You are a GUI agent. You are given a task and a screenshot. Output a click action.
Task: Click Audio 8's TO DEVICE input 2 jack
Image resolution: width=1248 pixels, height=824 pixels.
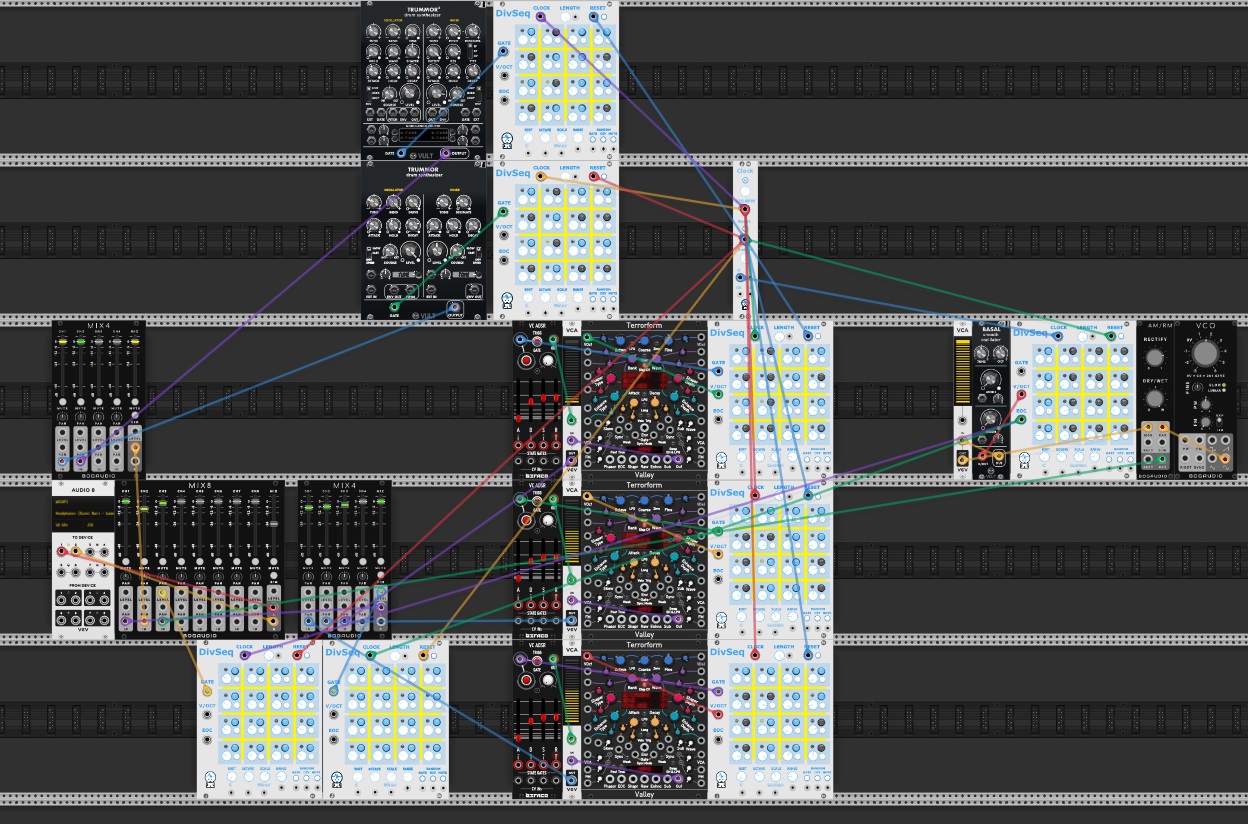pos(76,552)
